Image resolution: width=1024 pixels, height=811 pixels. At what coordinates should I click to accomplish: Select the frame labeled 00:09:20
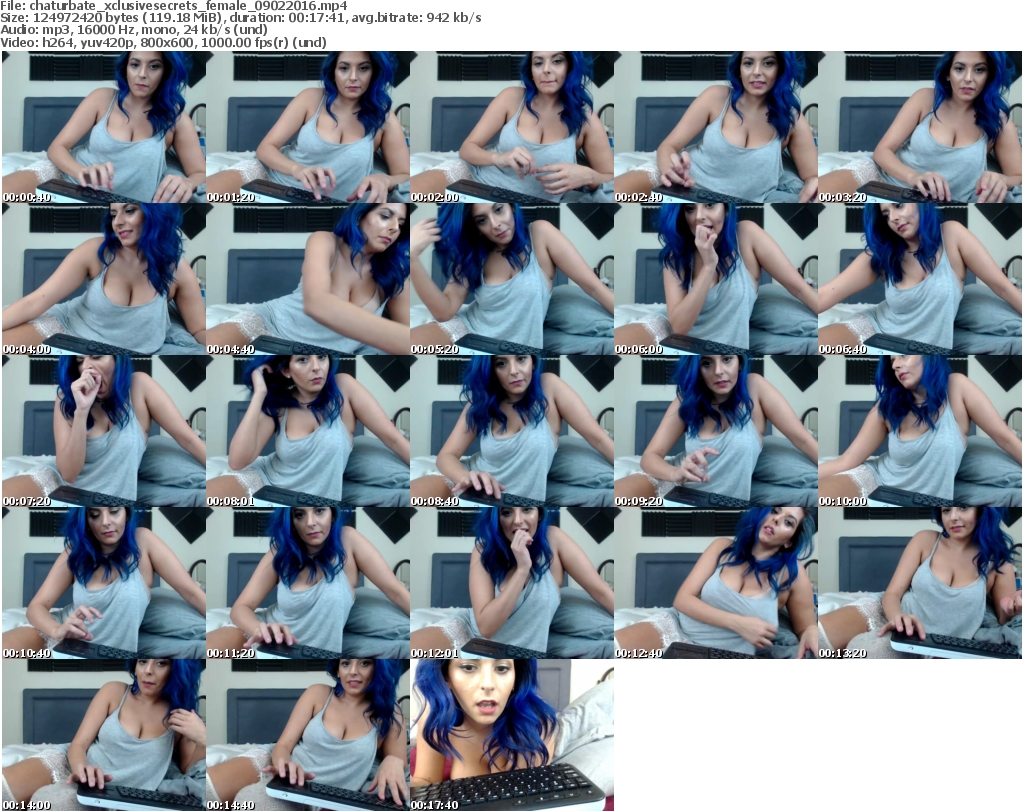(716, 431)
